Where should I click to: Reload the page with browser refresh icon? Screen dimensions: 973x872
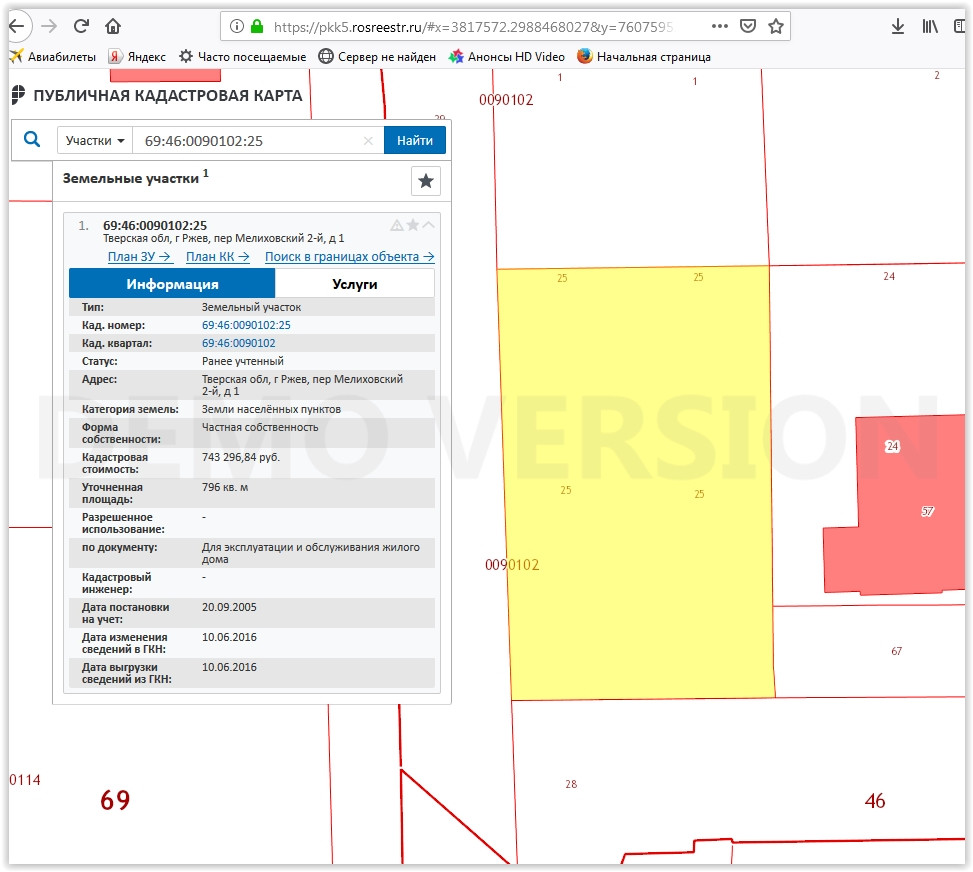(x=82, y=26)
